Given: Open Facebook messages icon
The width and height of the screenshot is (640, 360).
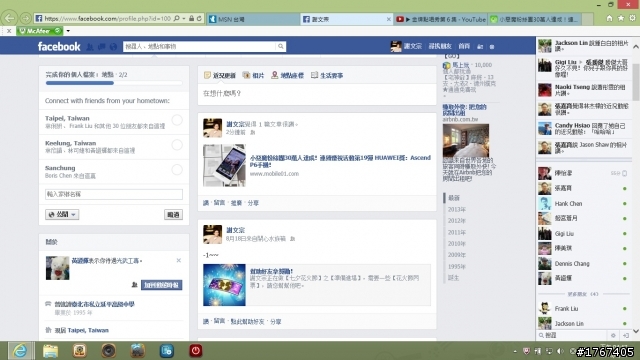Looking at the screenshot, I should (x=102, y=47).
